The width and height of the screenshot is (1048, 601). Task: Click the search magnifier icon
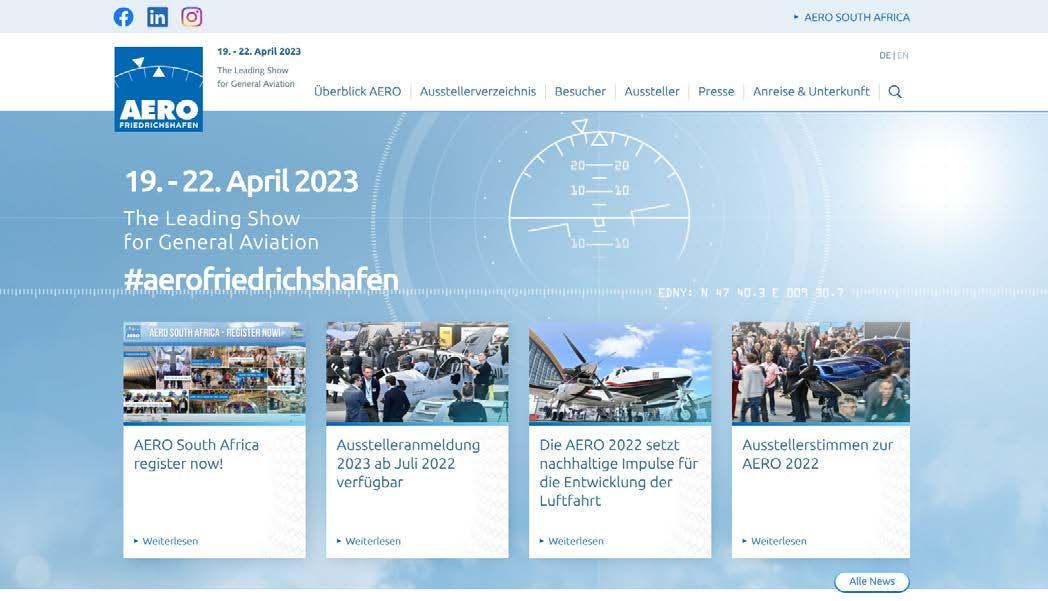(x=895, y=92)
